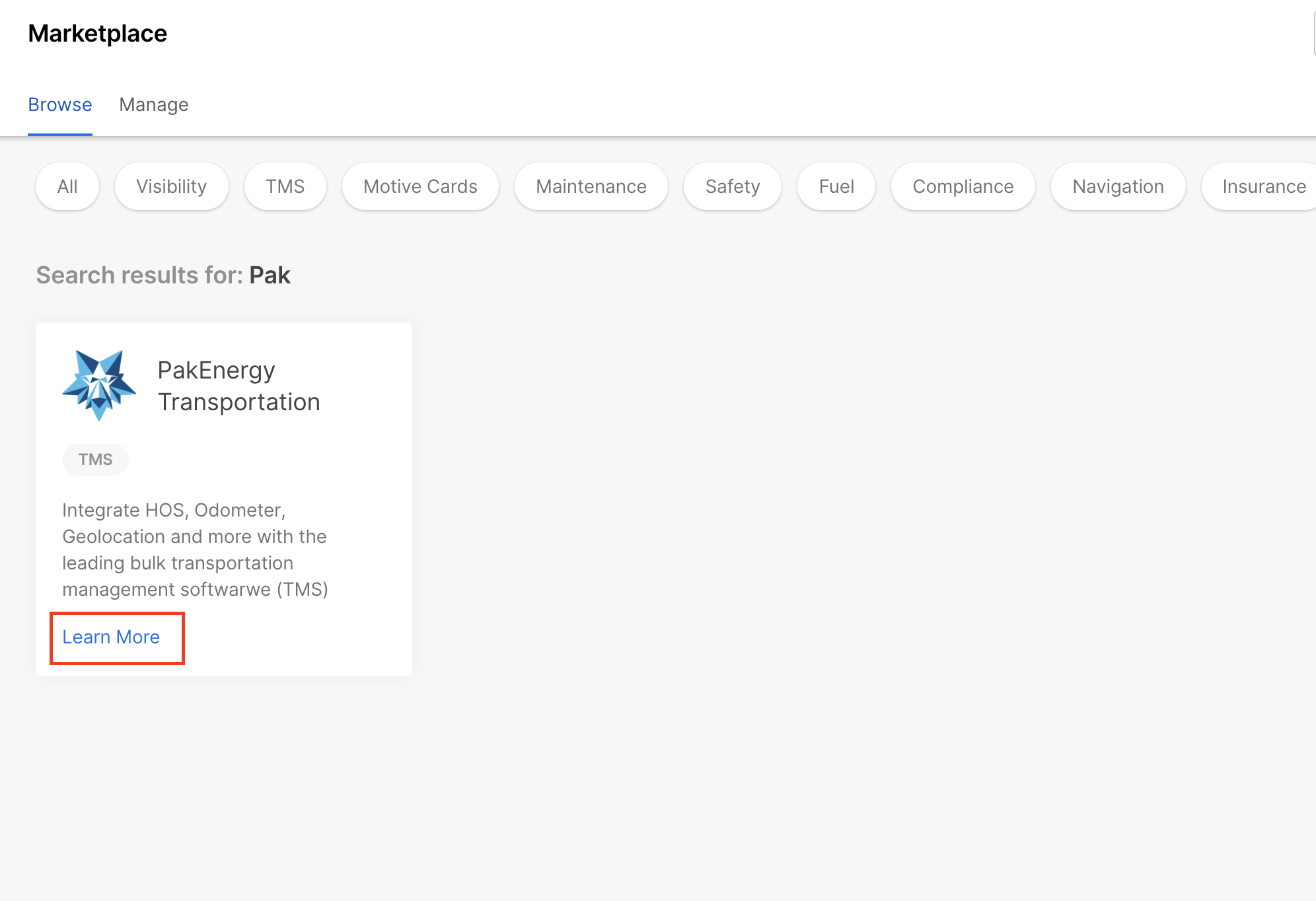The image size is (1316, 901).
Task: Filter results by Compliance
Action: pyautogui.click(x=963, y=187)
